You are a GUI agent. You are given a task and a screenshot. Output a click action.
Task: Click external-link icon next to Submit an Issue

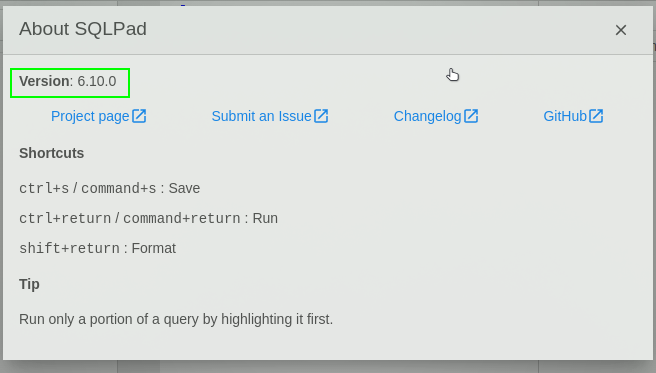(321, 116)
